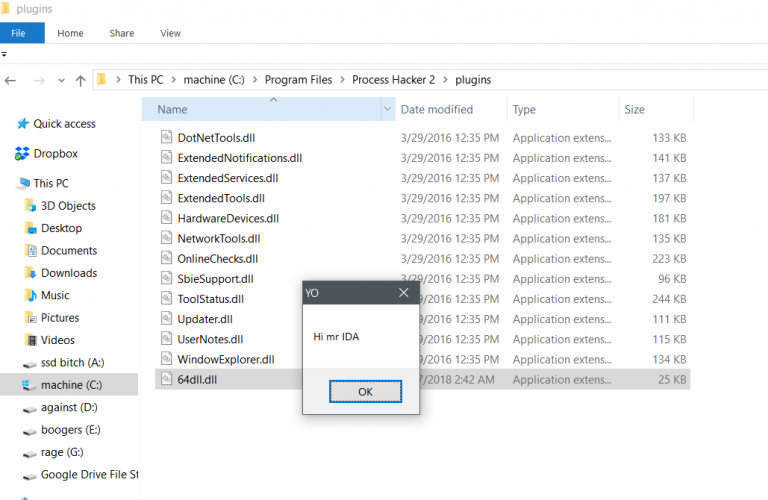Select the Quick access star icon

tap(23, 124)
